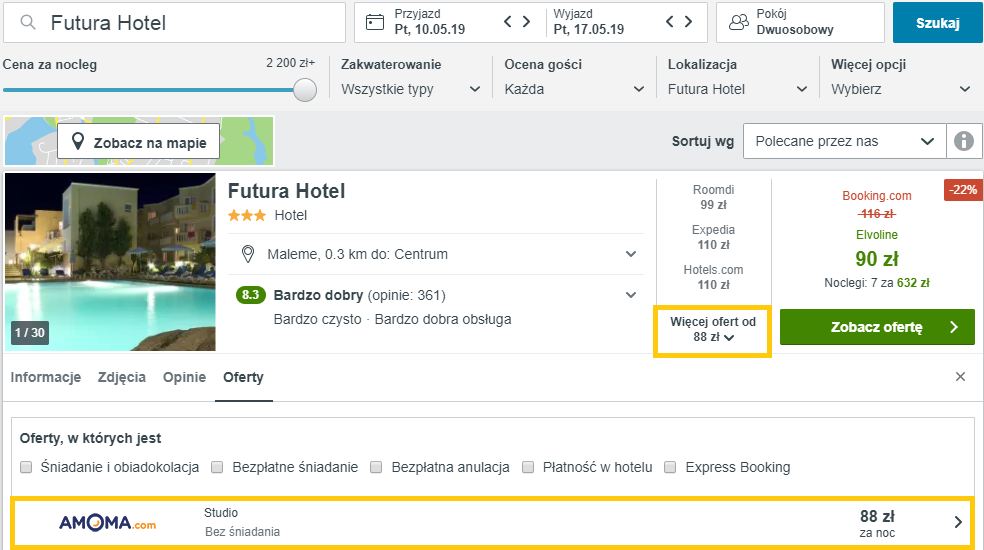Select the Oferty tab
This screenshot has height=550, width=984.
(243, 377)
